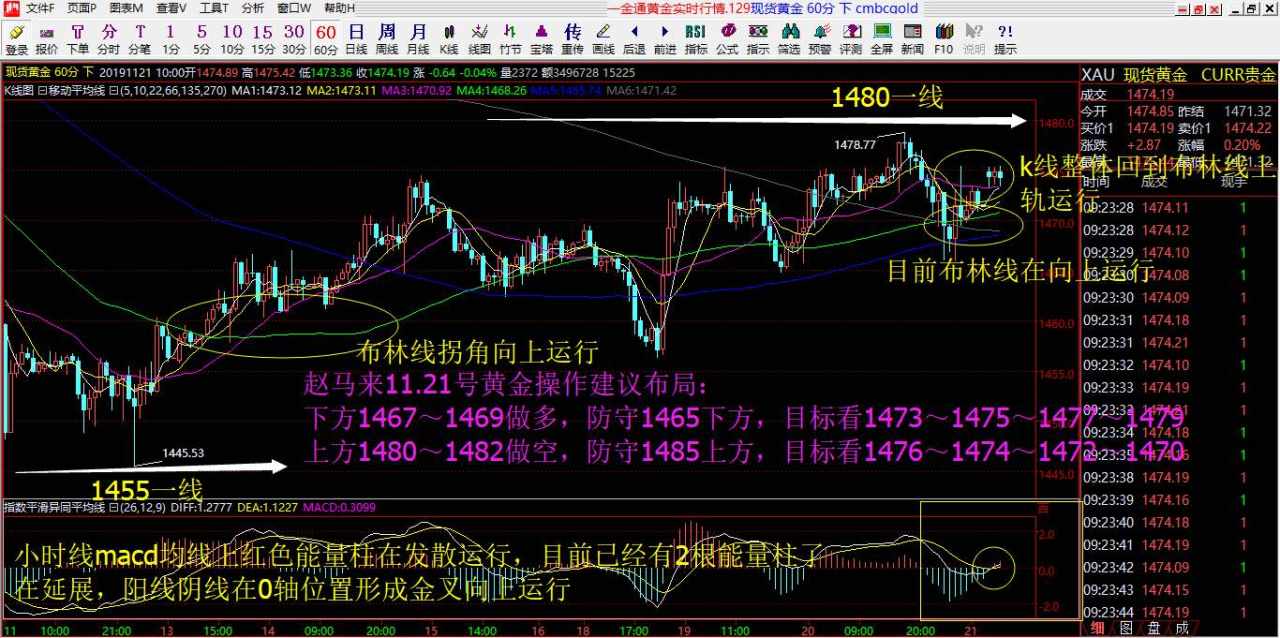Image resolution: width=1280 pixels, height=638 pixels.
Task: Select the 盘 tab at bottom right
Action: [x=1155, y=629]
